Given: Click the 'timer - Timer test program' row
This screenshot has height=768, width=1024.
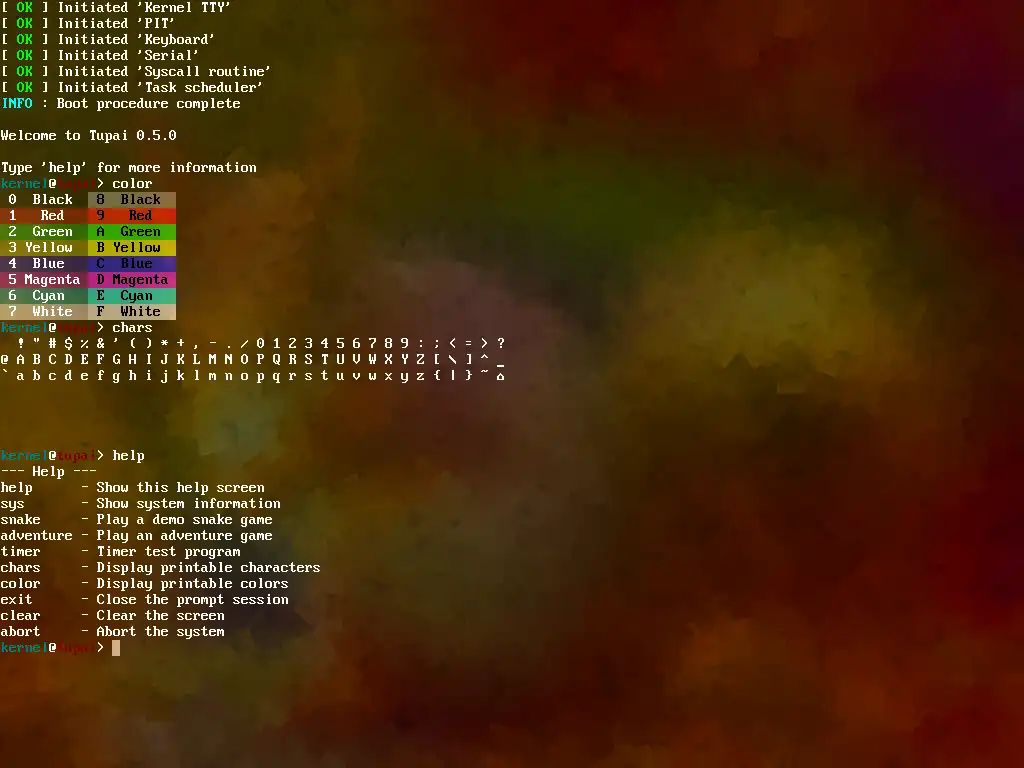Looking at the screenshot, I should click(120, 552).
